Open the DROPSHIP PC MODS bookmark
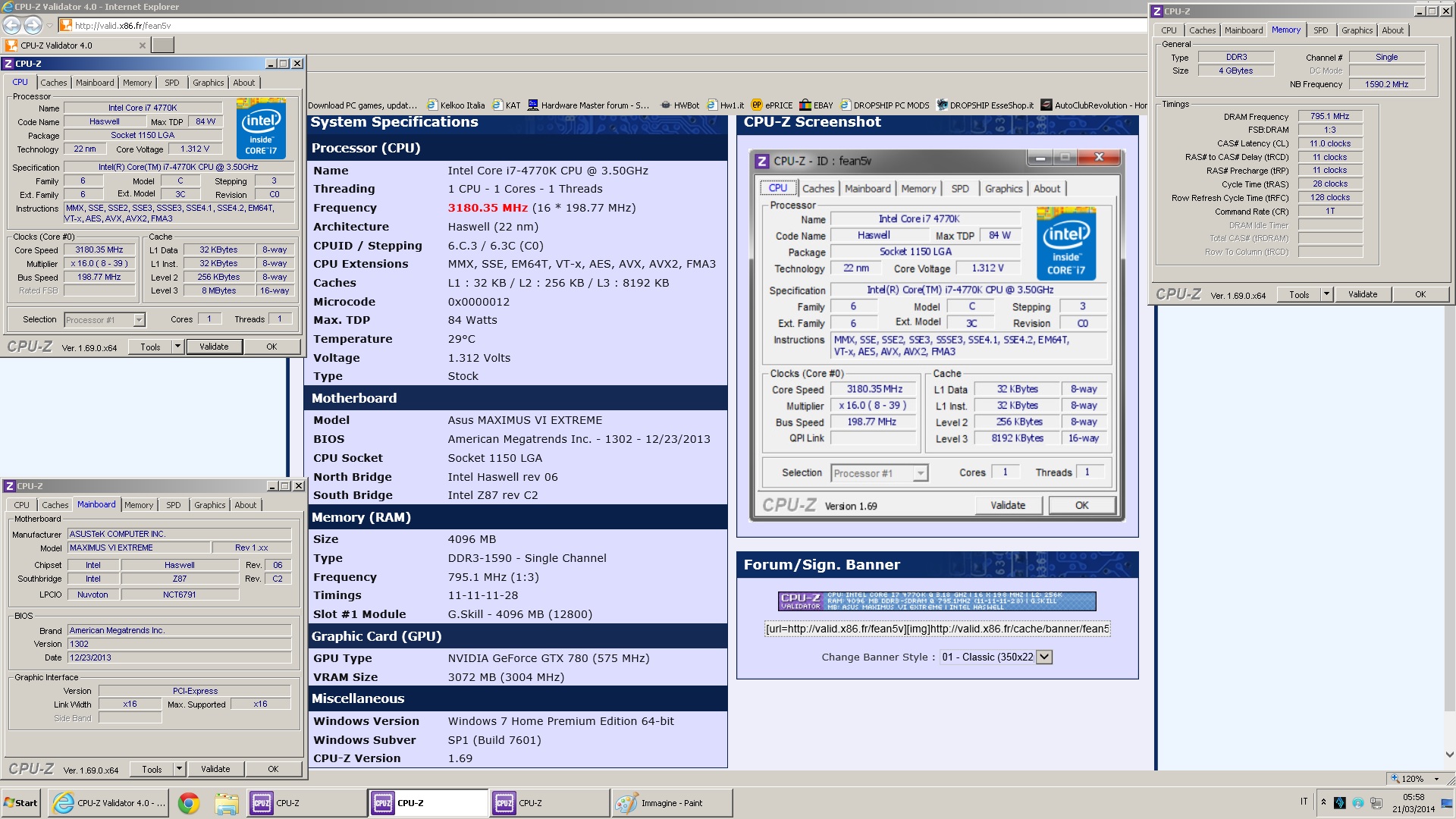Viewport: 1456px width, 819px height. point(884,105)
